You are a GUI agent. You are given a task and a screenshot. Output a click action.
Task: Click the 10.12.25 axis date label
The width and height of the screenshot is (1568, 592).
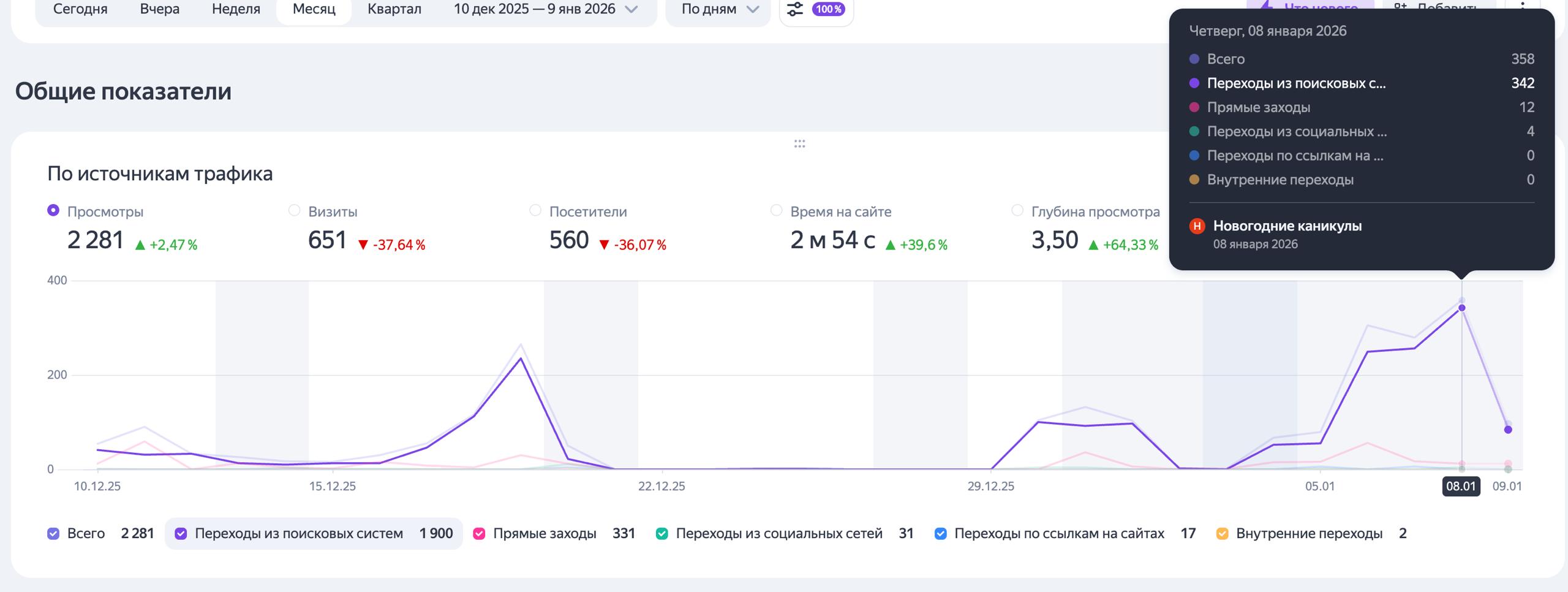[x=97, y=487]
